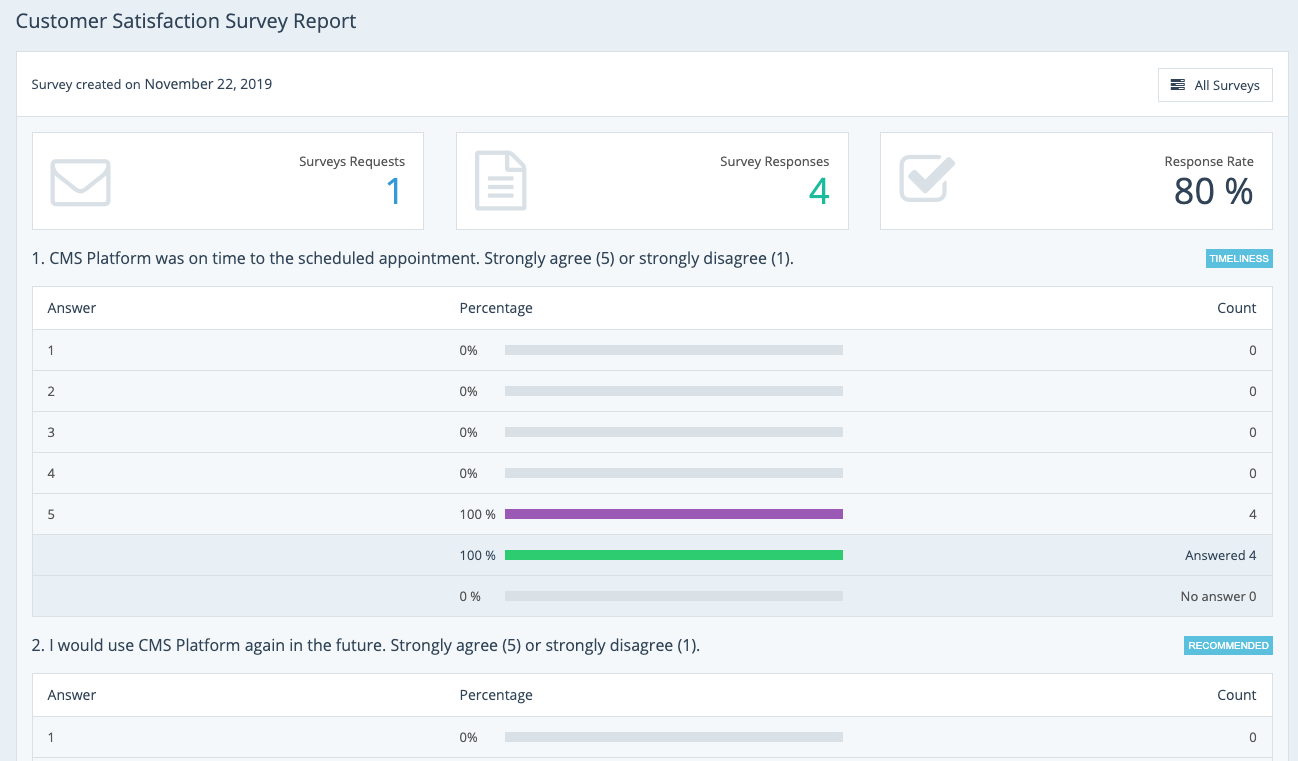
Task: Click the 80 % response rate value
Action: tap(1212, 191)
